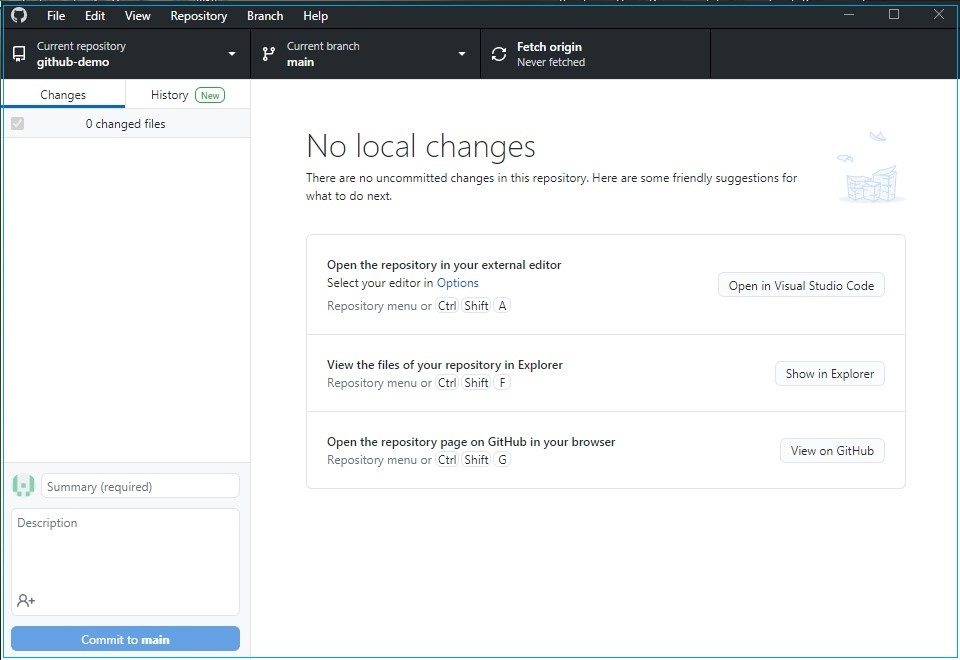
Task: Click the repository icon beside github-demo
Action: [19, 54]
